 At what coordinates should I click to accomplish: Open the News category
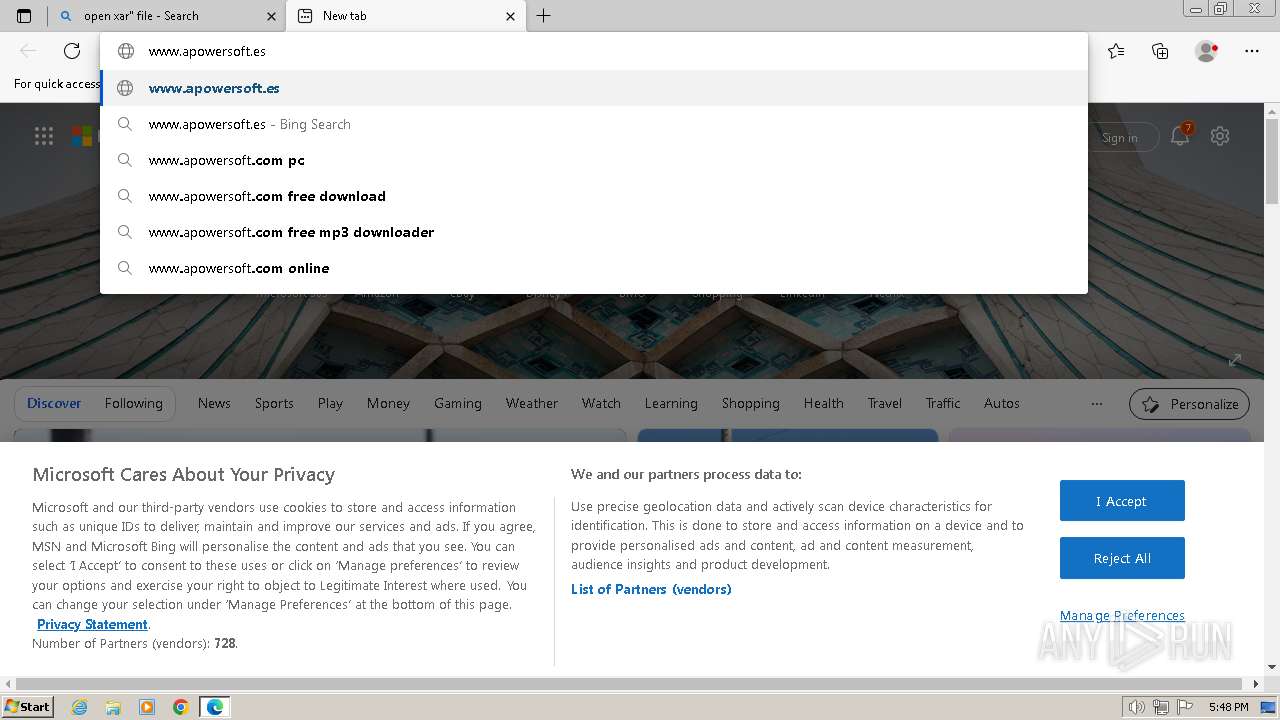[x=214, y=403]
